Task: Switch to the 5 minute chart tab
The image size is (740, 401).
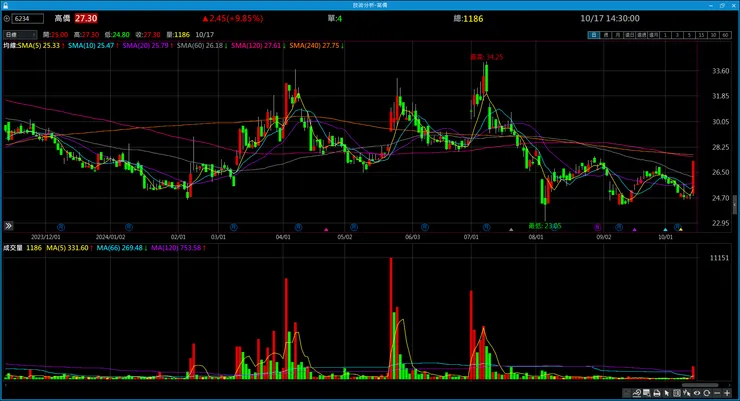Action: 690,35
